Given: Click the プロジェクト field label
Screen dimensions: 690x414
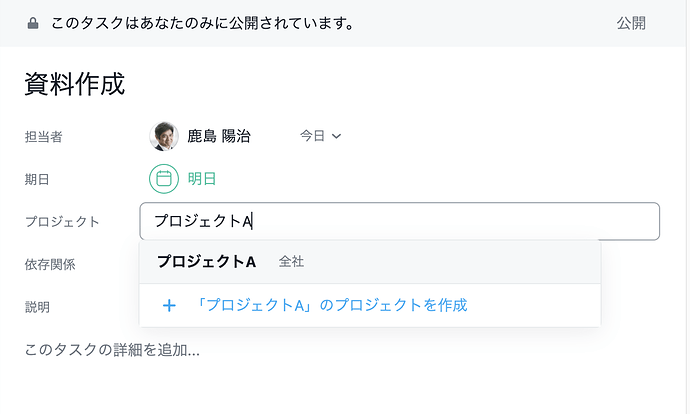Looking at the screenshot, I should coord(62,221).
